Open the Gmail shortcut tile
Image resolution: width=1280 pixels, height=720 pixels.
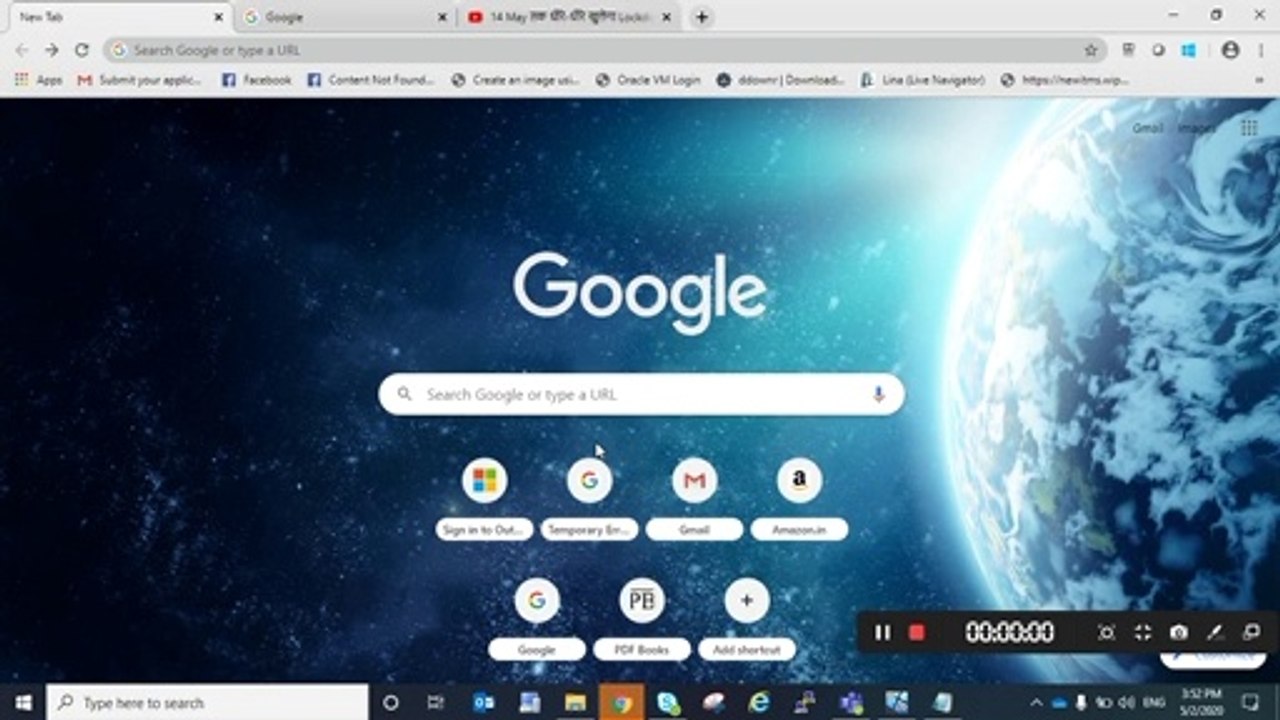click(x=694, y=501)
